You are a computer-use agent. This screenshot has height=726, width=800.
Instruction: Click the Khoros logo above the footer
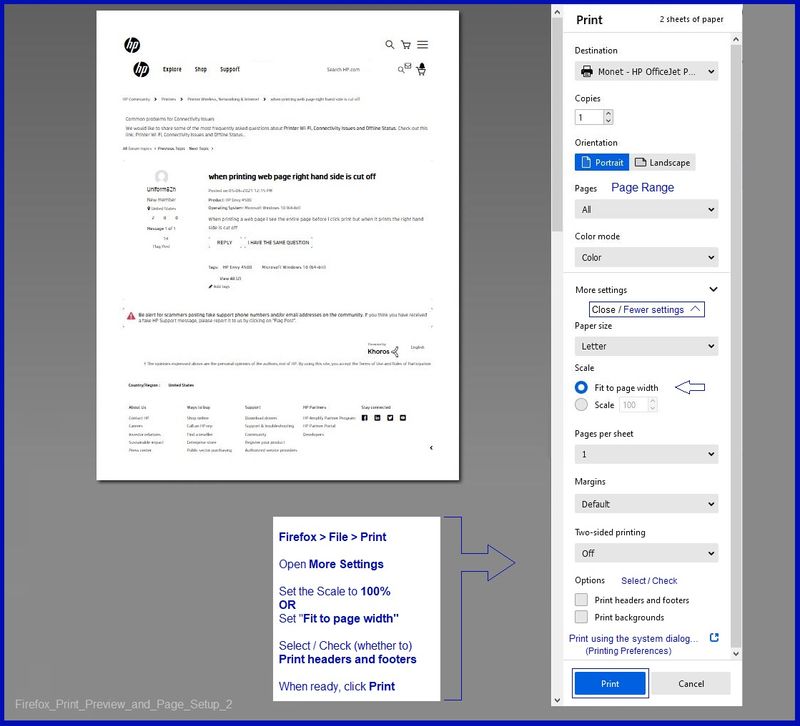pyautogui.click(x=379, y=351)
